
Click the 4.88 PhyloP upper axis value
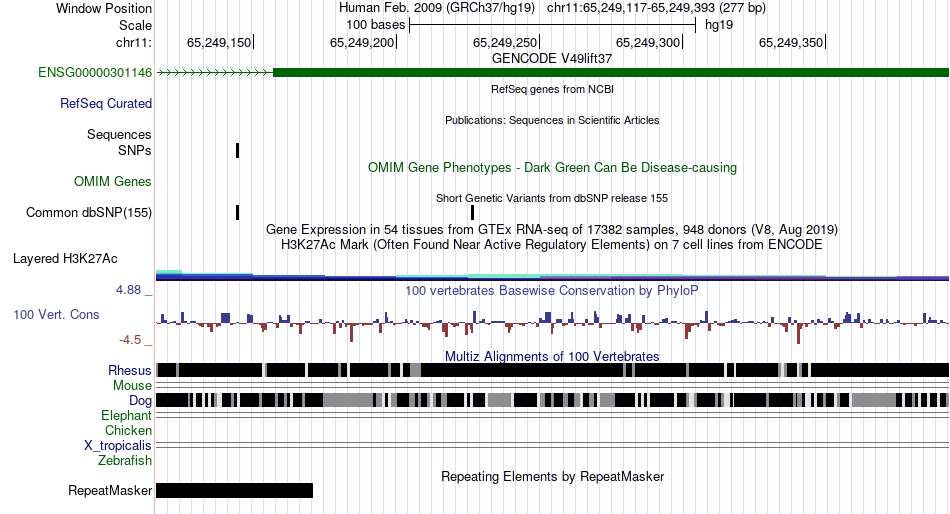(128, 290)
